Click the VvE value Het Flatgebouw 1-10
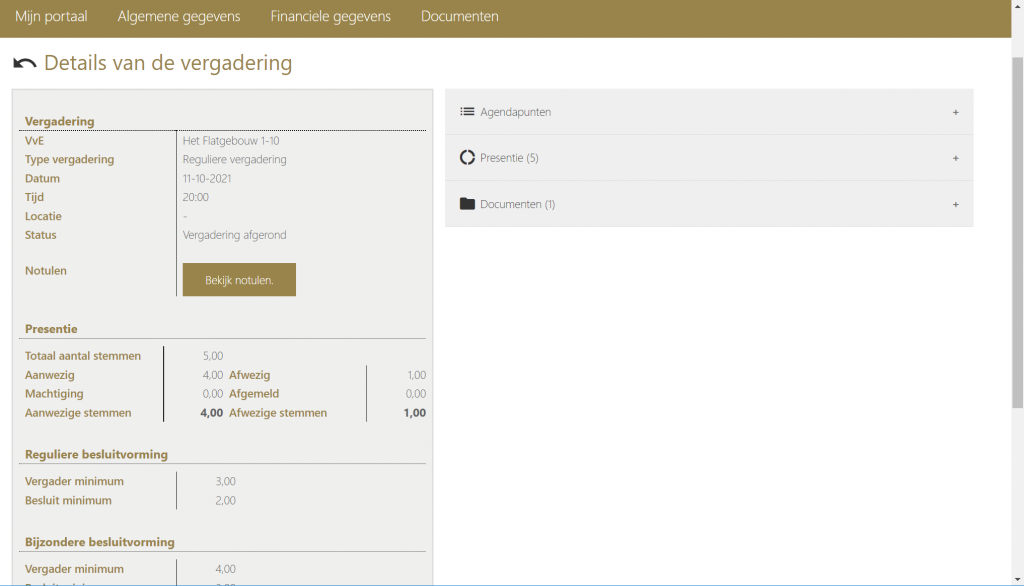 pyautogui.click(x=231, y=141)
